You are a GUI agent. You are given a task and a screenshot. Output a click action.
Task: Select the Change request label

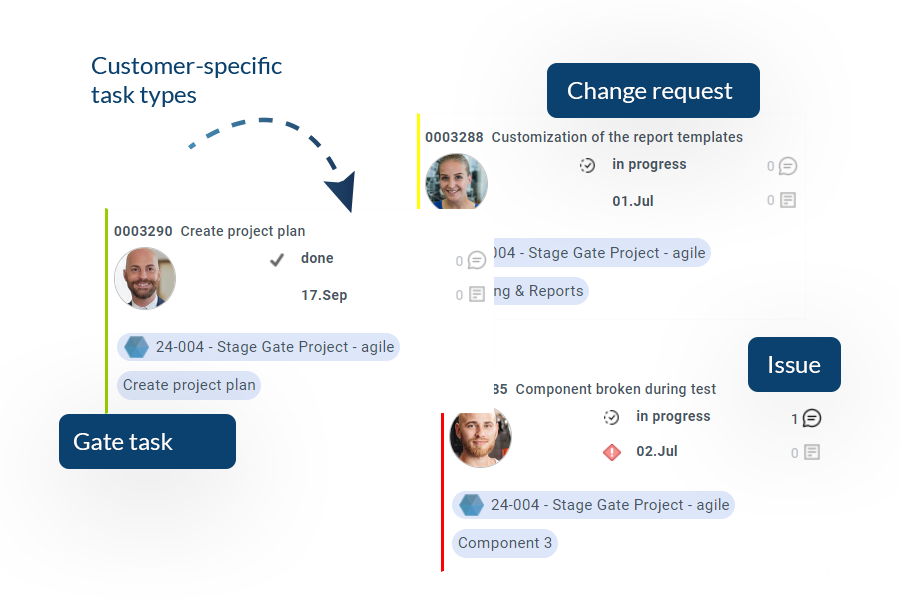653,91
